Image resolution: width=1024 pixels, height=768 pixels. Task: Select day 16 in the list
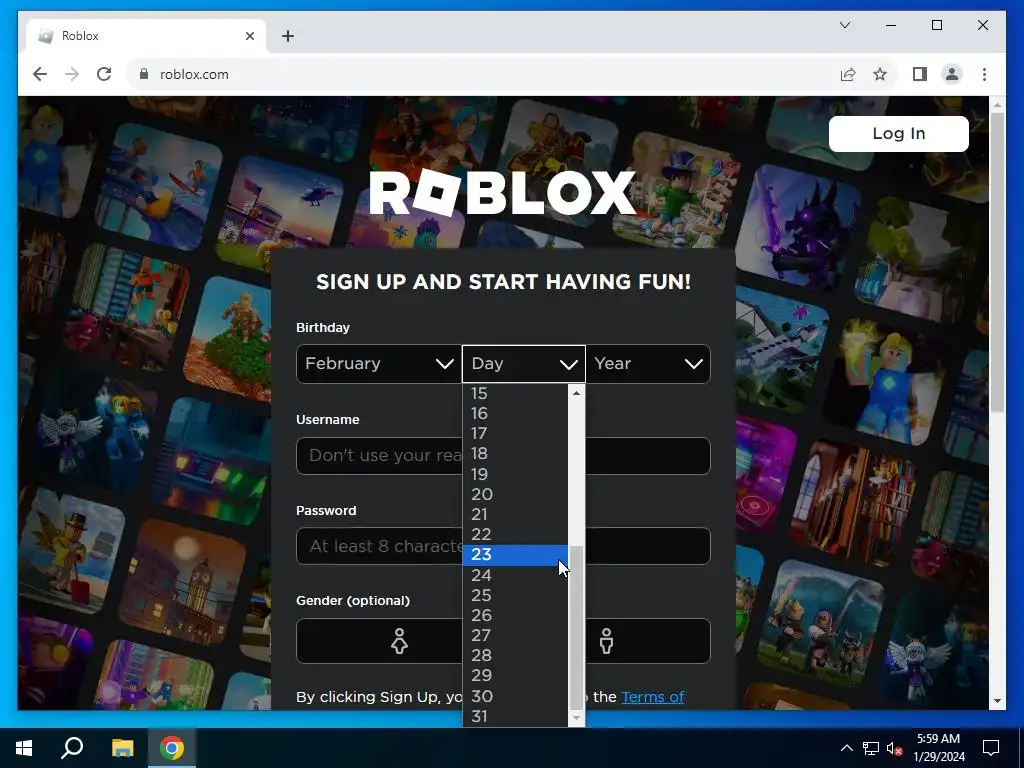(x=515, y=413)
